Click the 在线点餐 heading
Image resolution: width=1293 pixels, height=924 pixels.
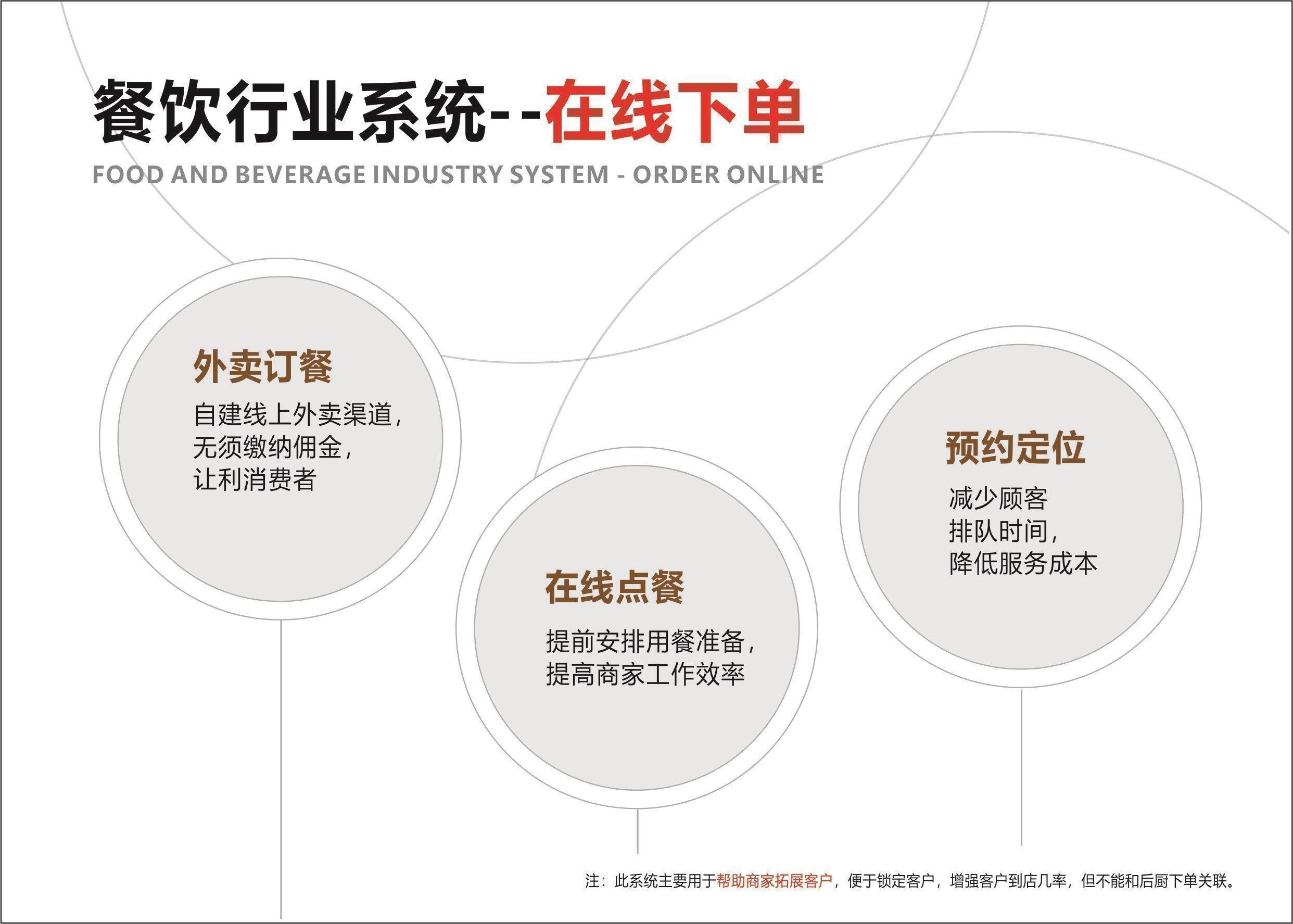click(615, 587)
